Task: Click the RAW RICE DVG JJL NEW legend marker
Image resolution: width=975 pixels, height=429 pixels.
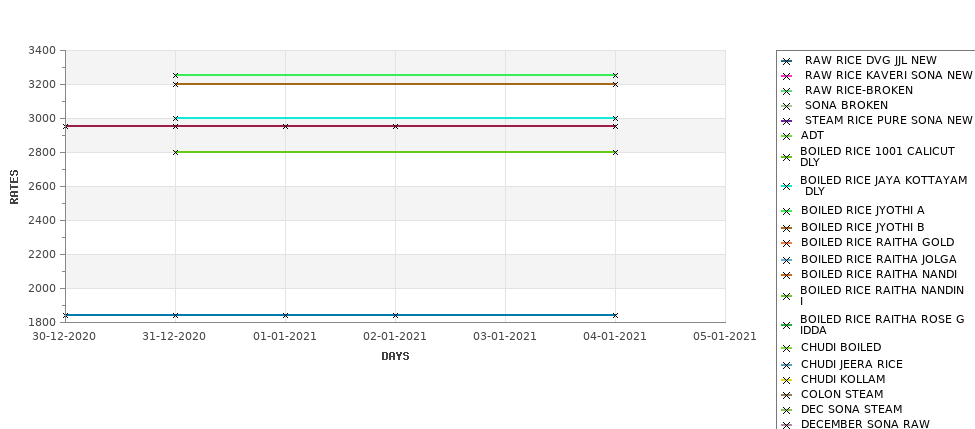Action: click(786, 61)
